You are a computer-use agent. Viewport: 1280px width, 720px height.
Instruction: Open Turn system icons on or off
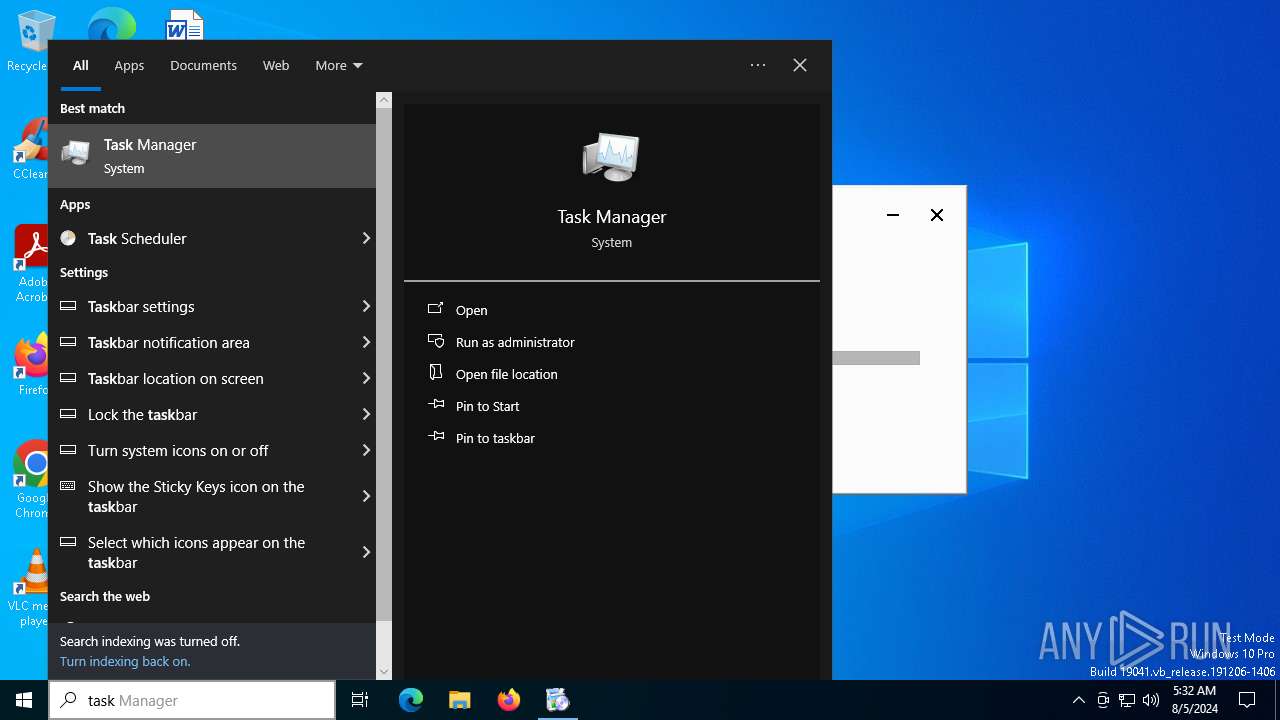(202, 450)
